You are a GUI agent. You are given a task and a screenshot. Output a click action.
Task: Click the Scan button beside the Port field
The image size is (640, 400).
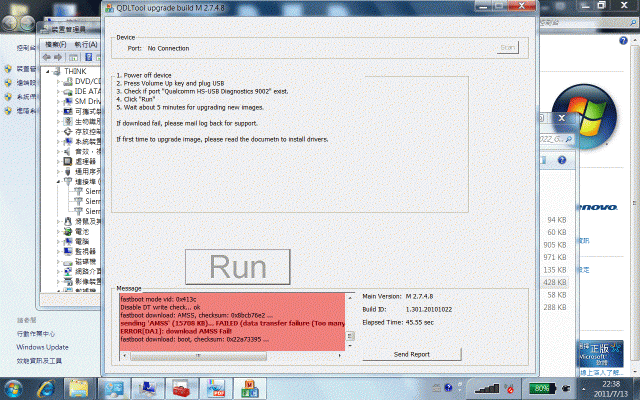[x=507, y=48]
